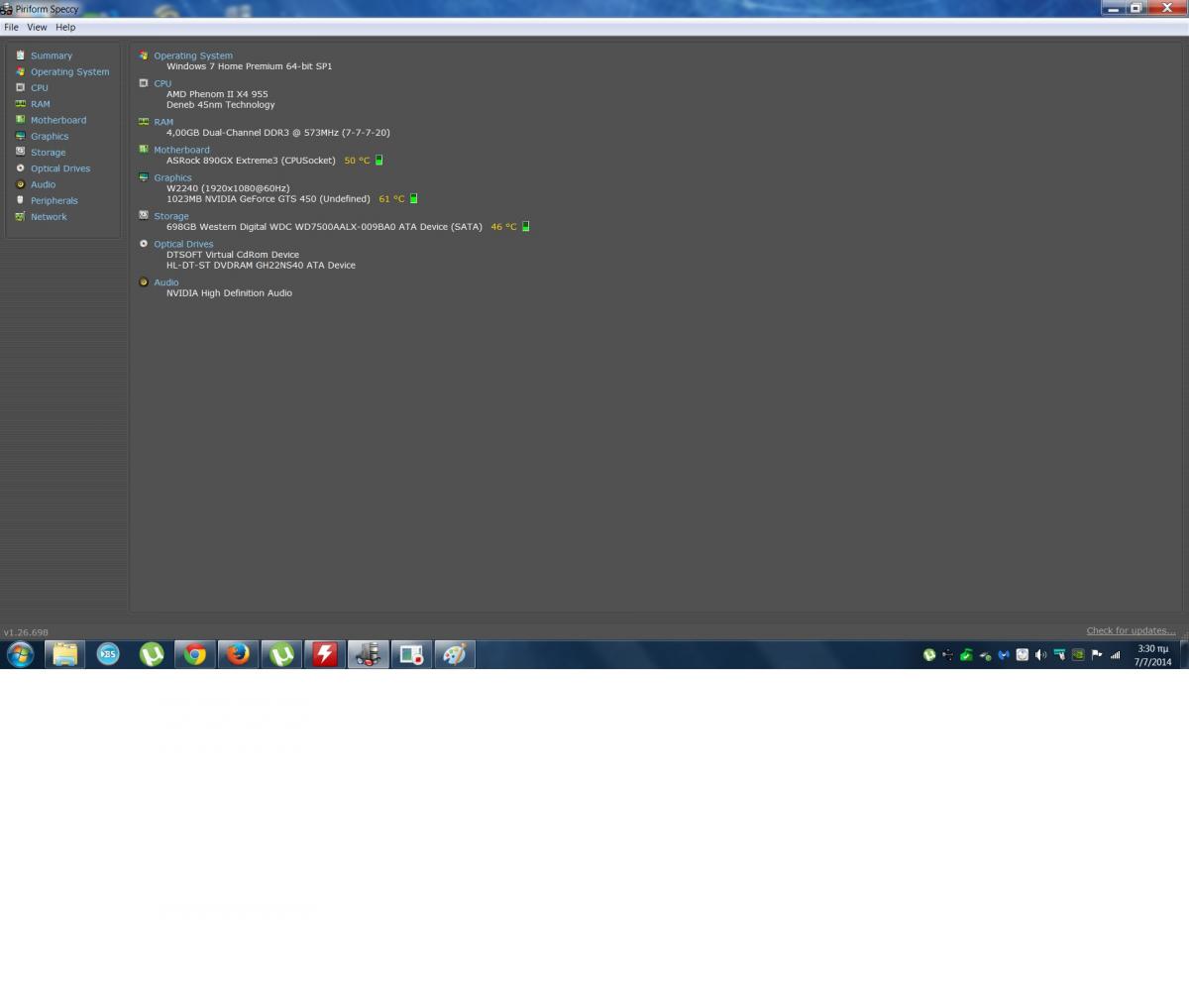
Task: Click the Network icon in sidebar
Action: point(20,216)
